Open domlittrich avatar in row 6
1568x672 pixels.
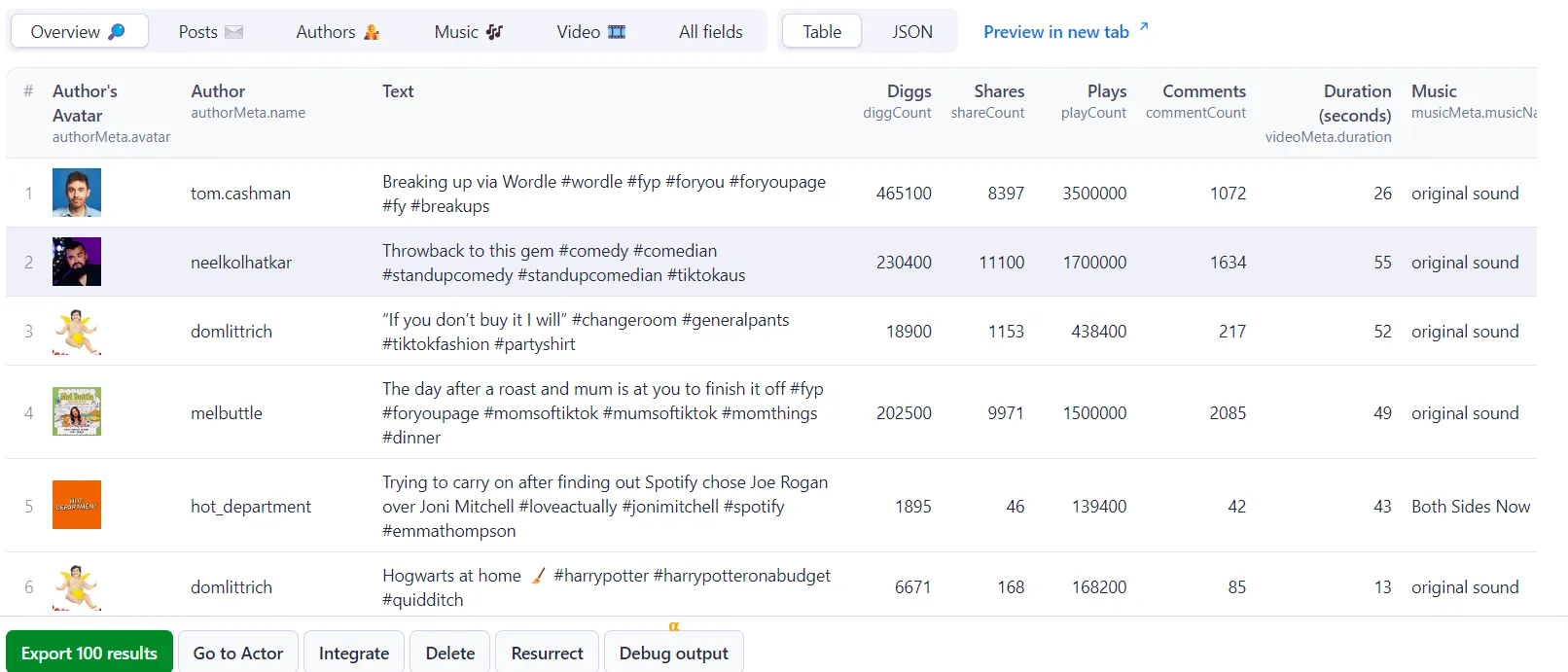[77, 586]
